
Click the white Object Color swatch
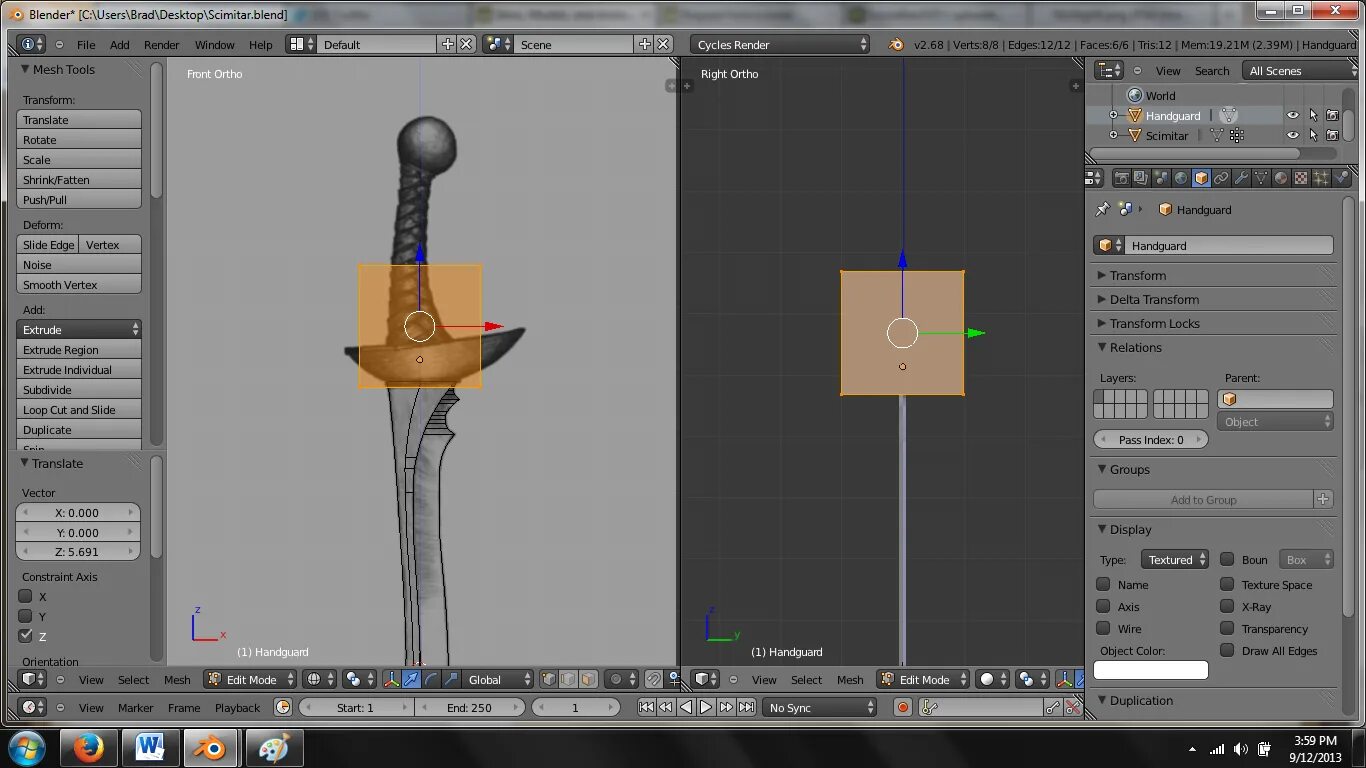pos(1151,670)
